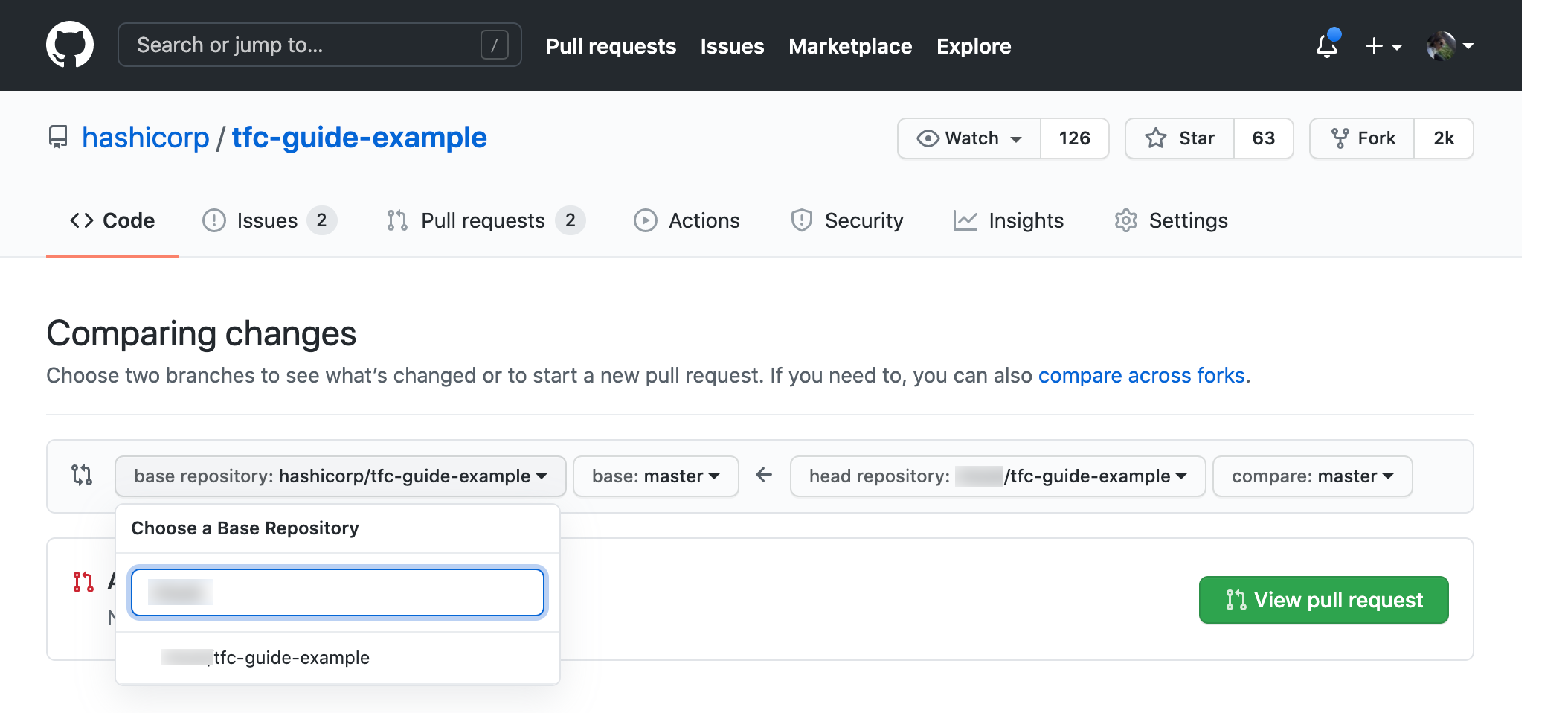Open the plus create-new menu

coord(1384,46)
